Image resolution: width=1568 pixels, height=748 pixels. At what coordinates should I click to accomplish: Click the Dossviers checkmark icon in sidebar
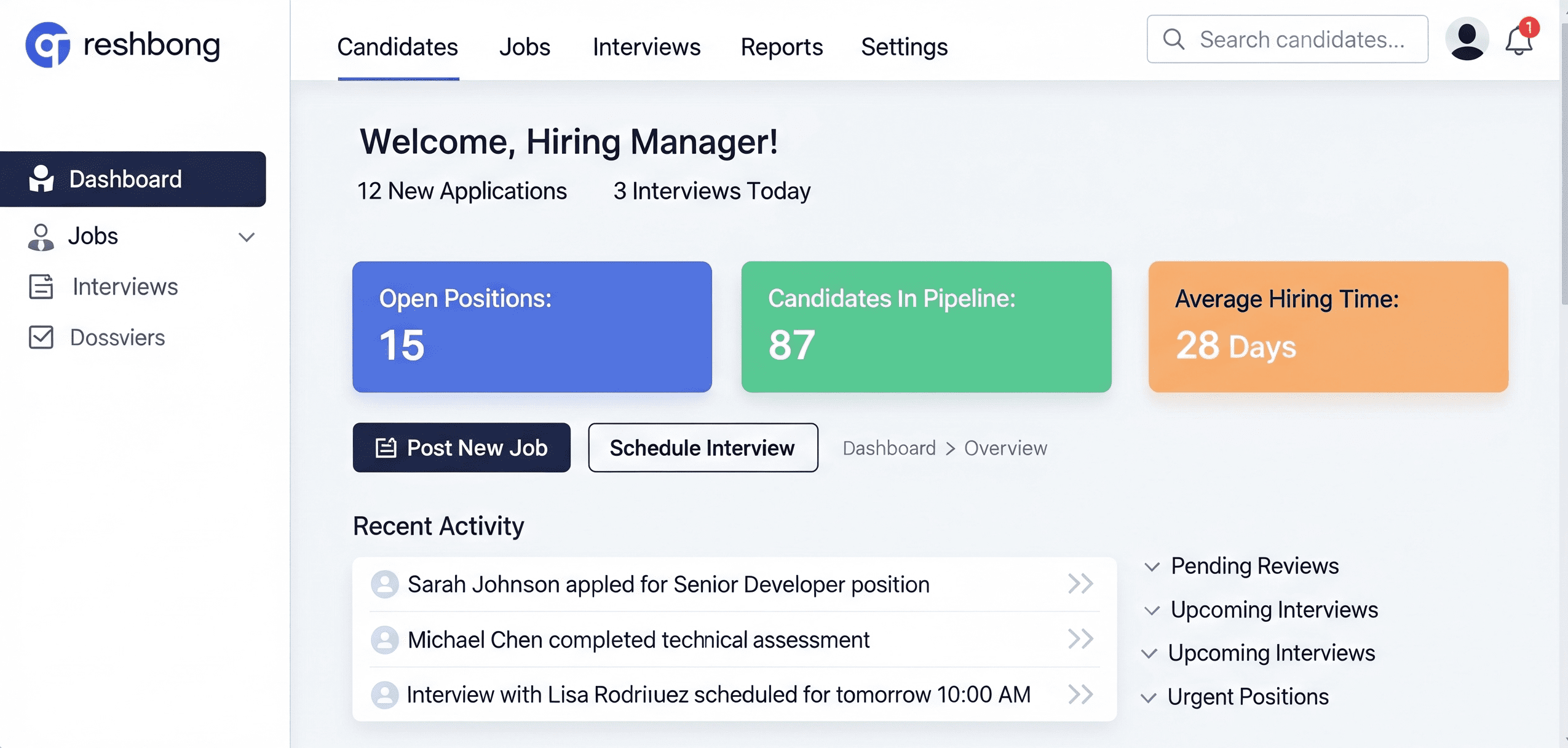pos(41,337)
